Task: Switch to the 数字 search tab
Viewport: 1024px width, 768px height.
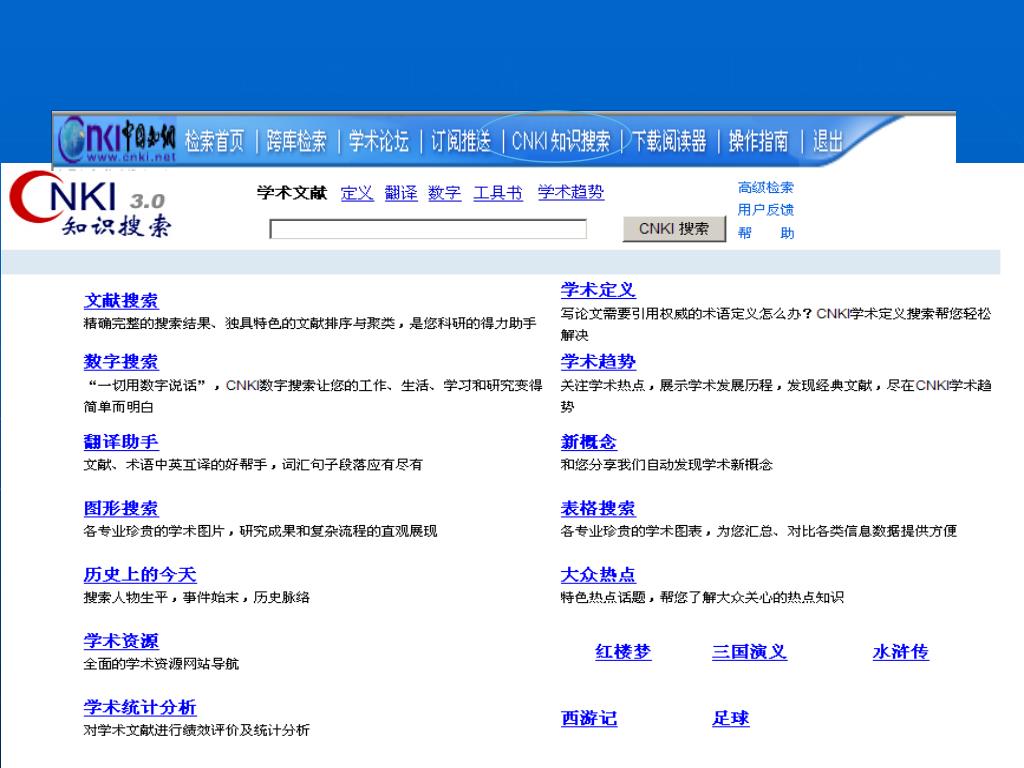Action: click(x=445, y=193)
